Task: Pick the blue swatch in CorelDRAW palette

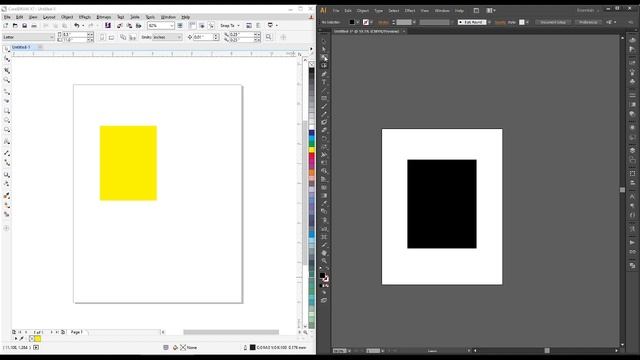Action: pos(312,133)
